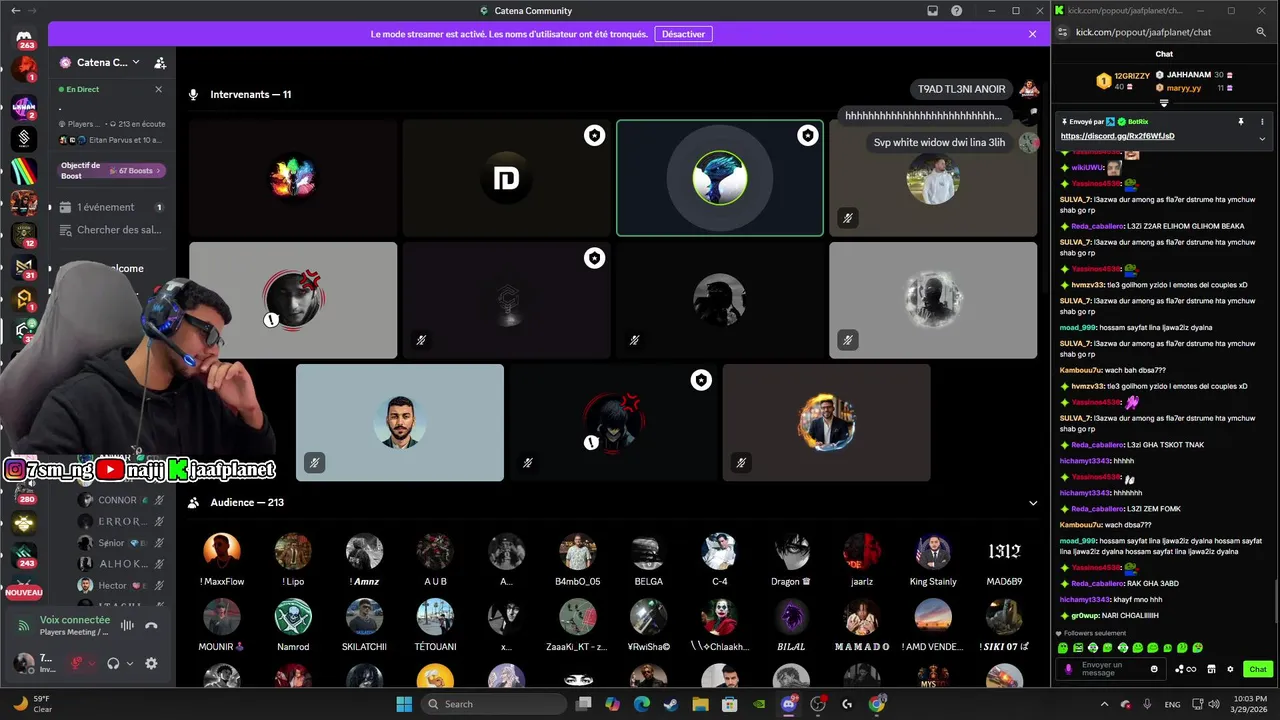
Task: Click Envoyer un message input field
Action: [x=1110, y=669]
